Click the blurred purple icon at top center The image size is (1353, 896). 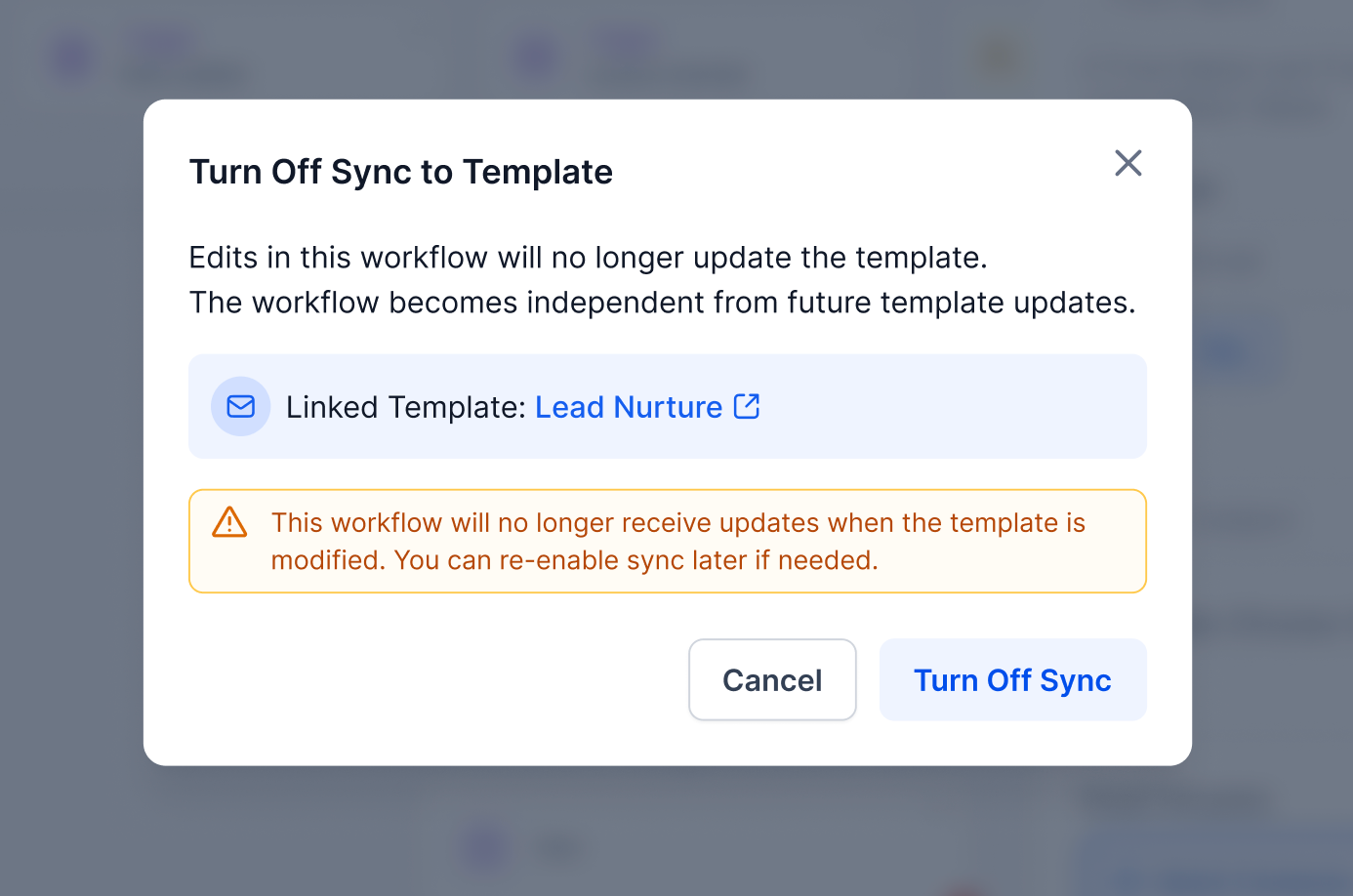click(535, 57)
